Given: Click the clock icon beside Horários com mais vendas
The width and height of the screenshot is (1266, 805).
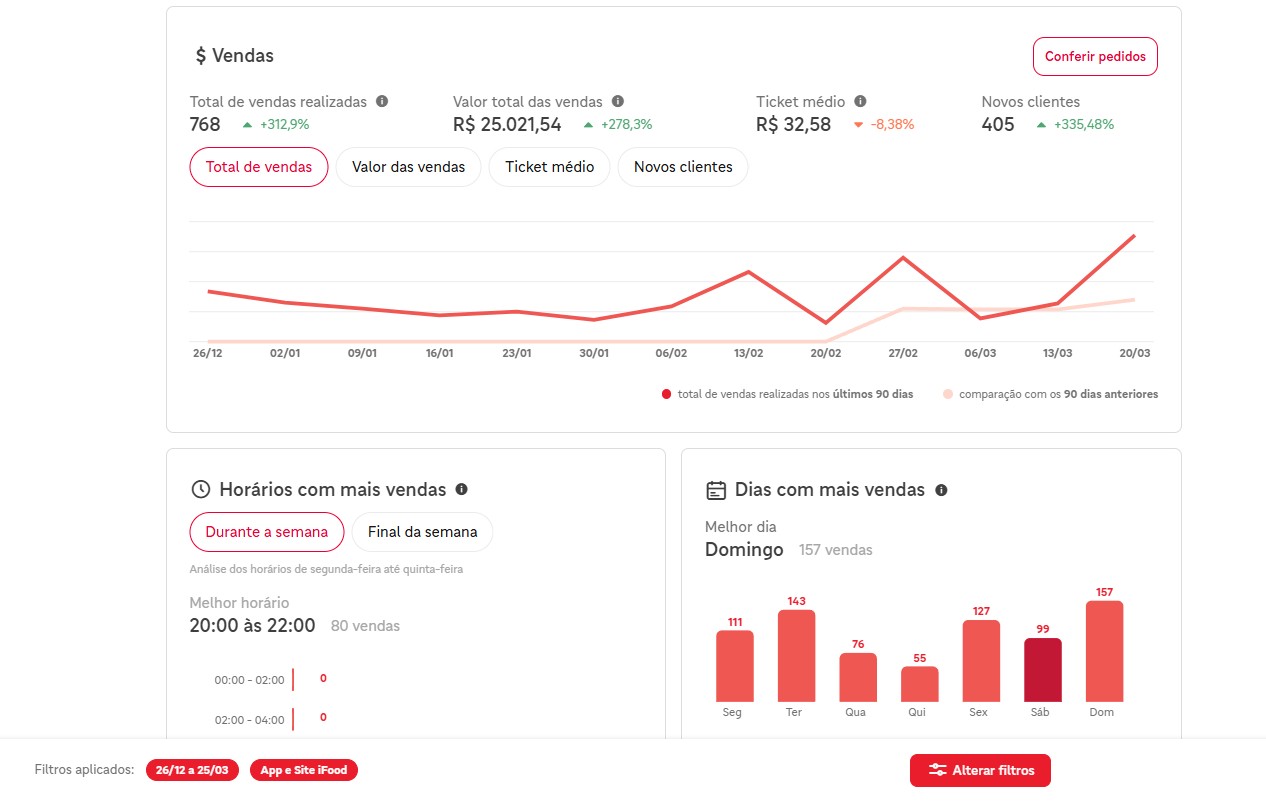Looking at the screenshot, I should [199, 489].
